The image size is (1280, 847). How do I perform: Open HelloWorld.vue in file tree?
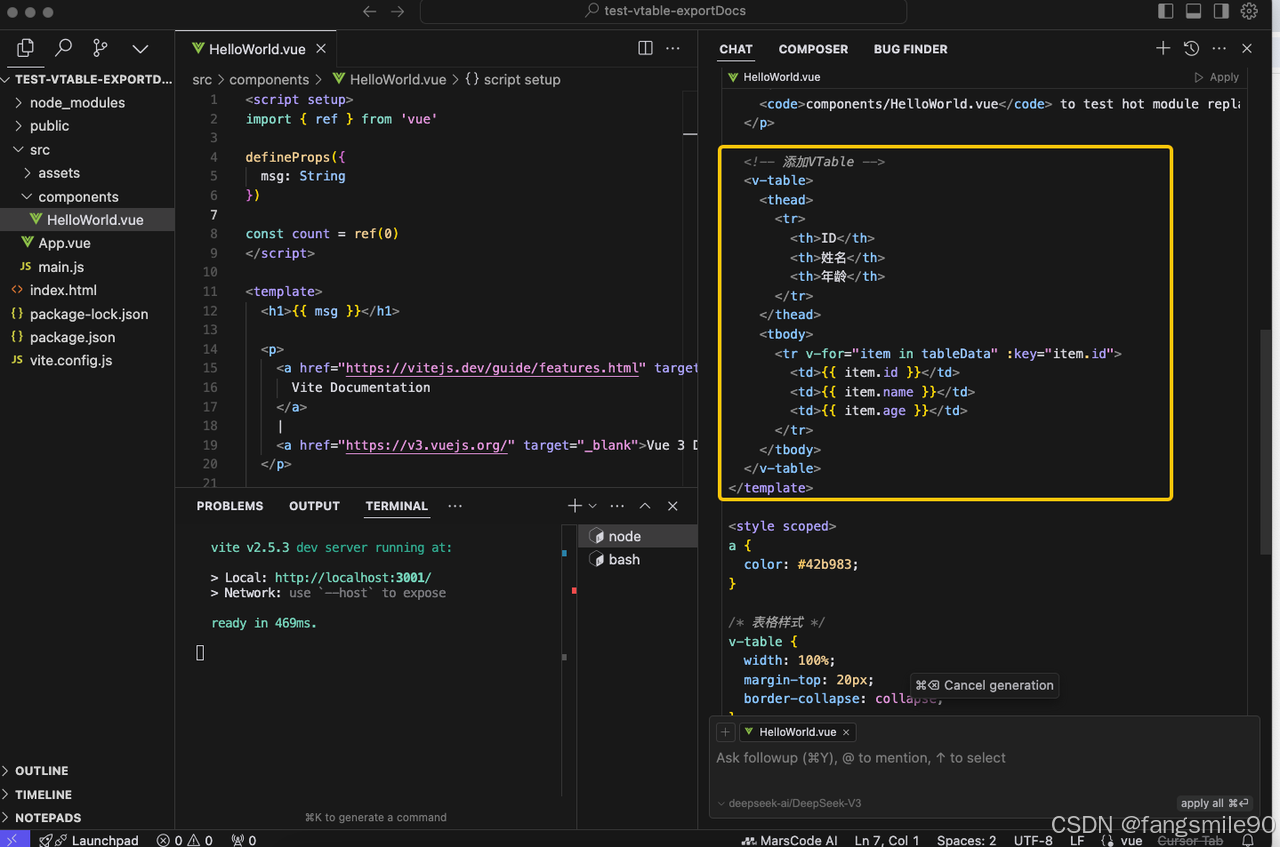(87, 220)
